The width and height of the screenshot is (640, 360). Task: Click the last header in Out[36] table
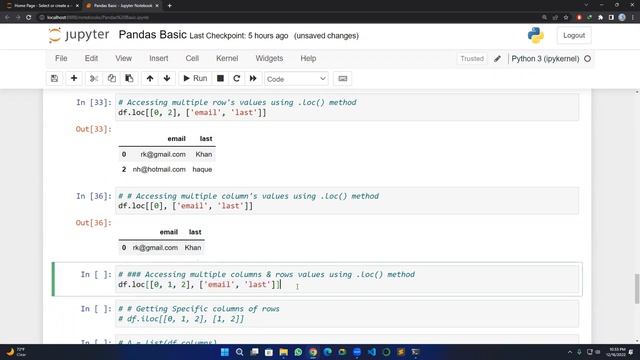195,232
